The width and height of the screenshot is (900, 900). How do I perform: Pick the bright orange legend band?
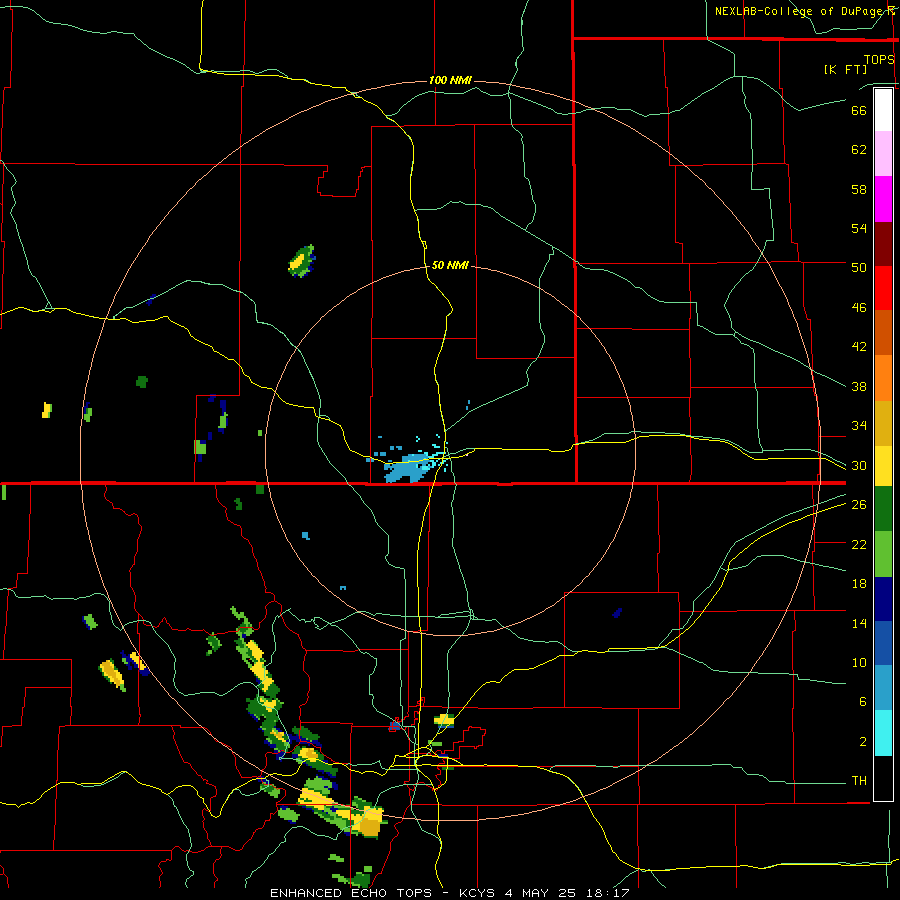(x=883, y=378)
